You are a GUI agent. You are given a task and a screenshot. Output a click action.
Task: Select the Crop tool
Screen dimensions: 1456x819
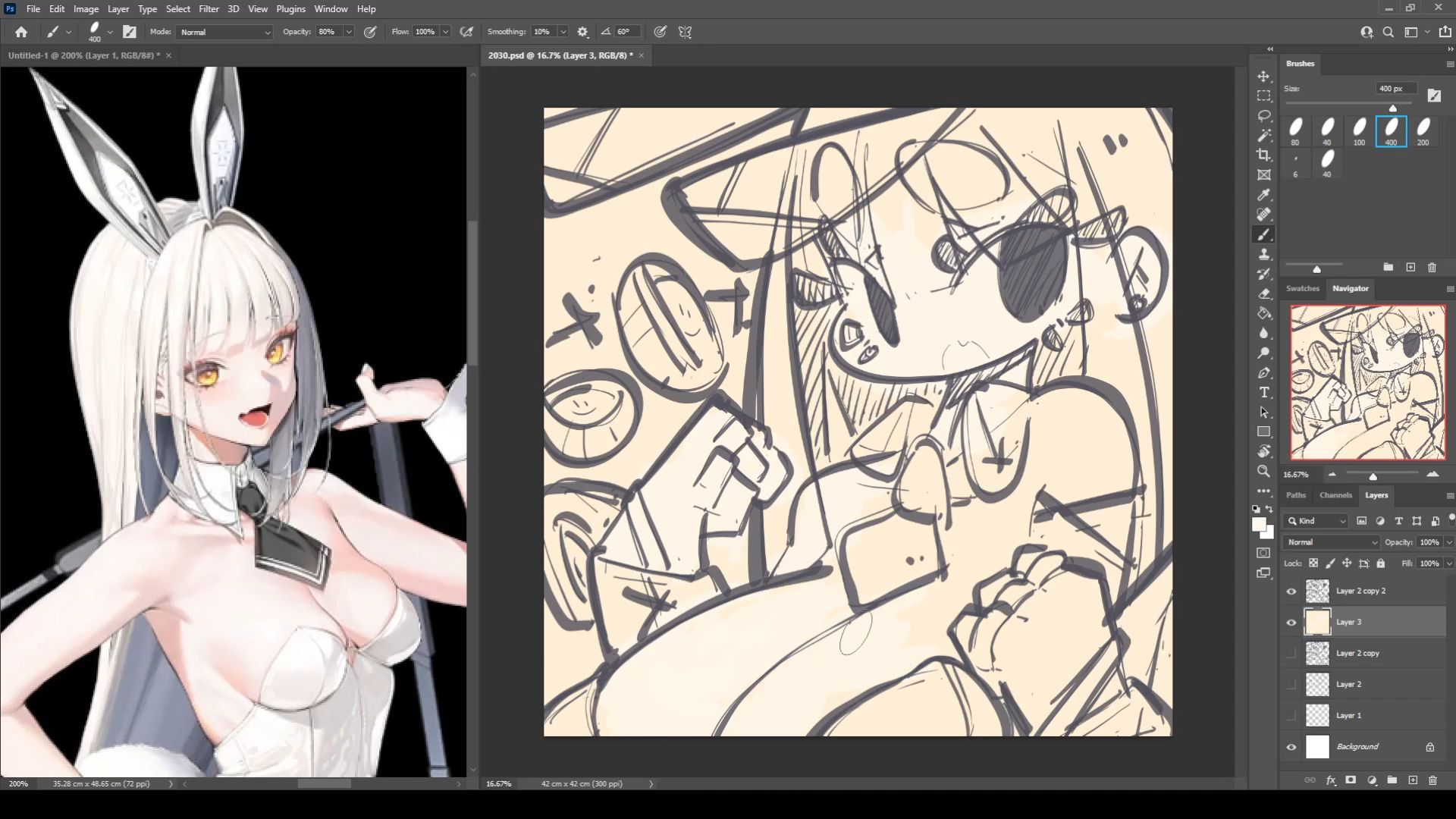[x=1263, y=155]
